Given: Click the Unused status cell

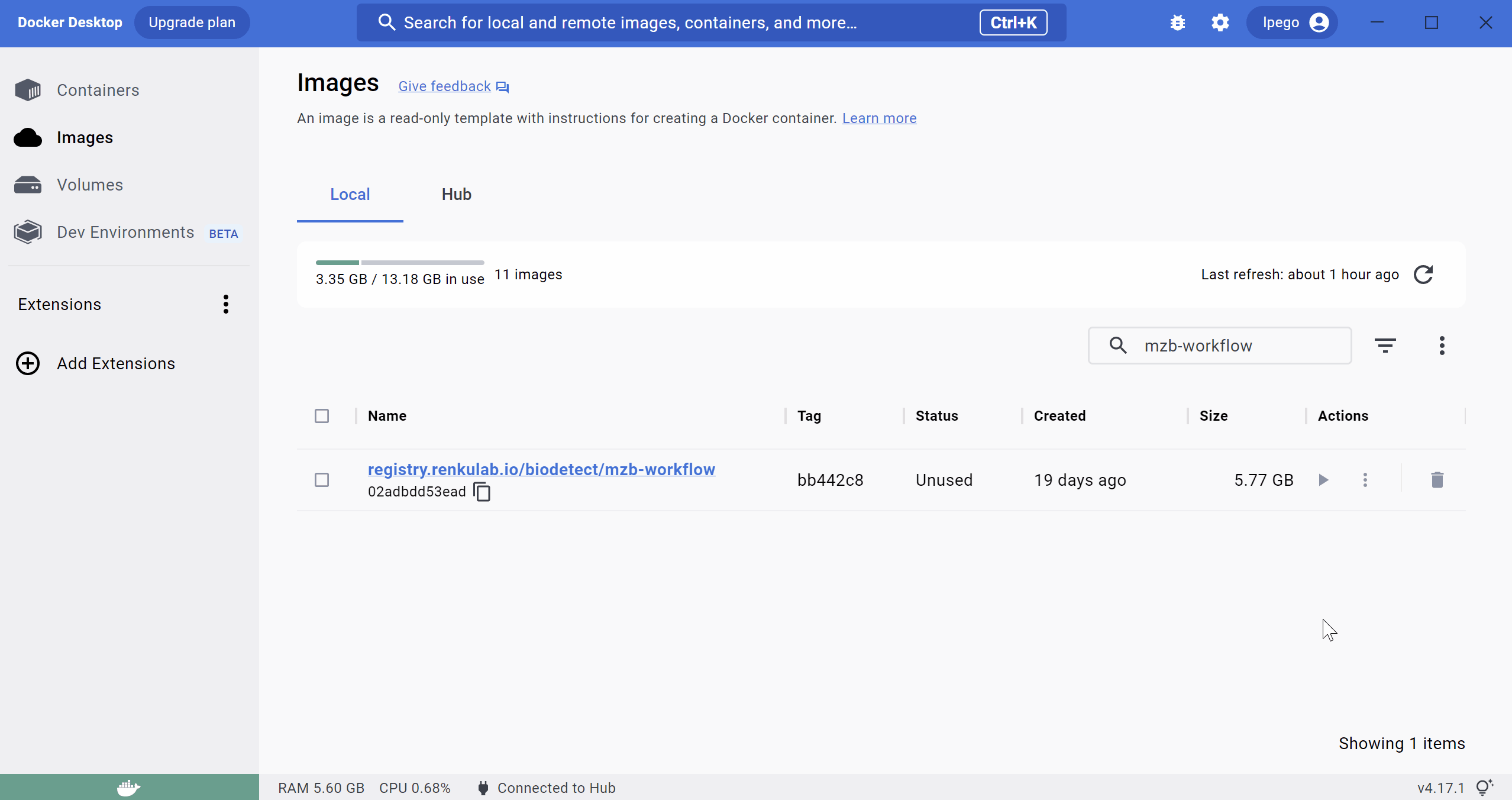Looking at the screenshot, I should 944,480.
